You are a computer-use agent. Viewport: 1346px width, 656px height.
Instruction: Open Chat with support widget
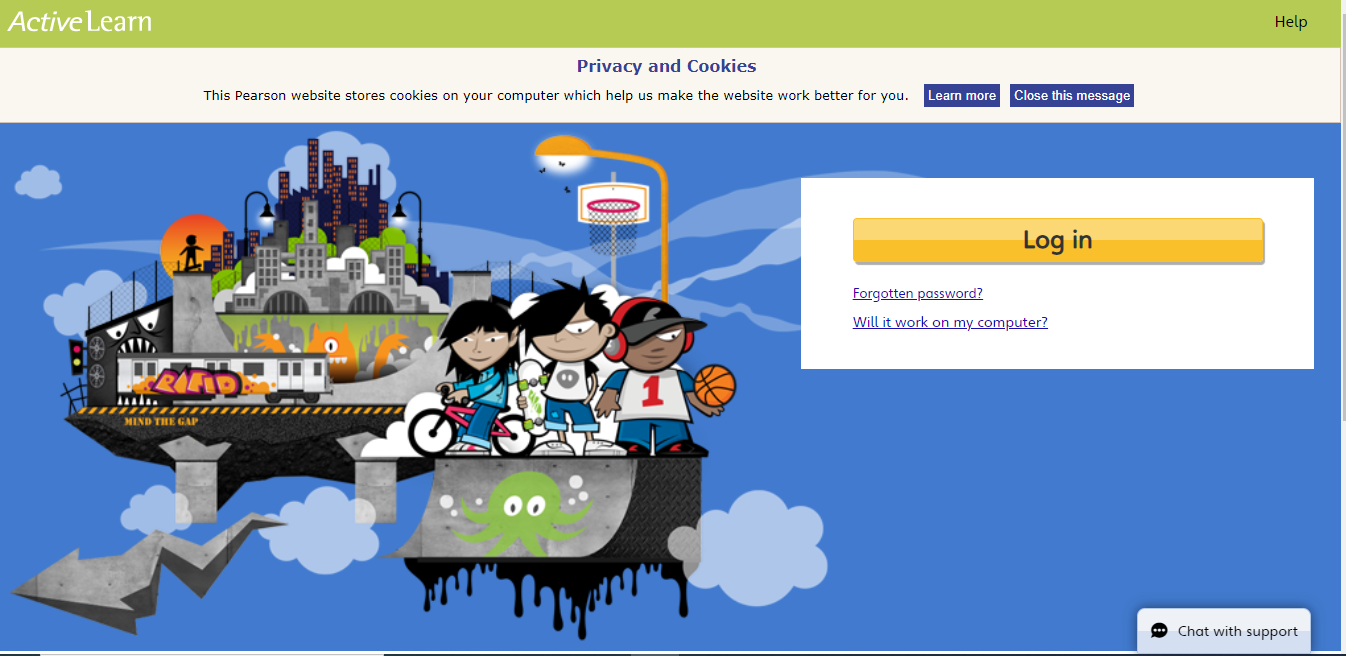pyautogui.click(x=1224, y=631)
